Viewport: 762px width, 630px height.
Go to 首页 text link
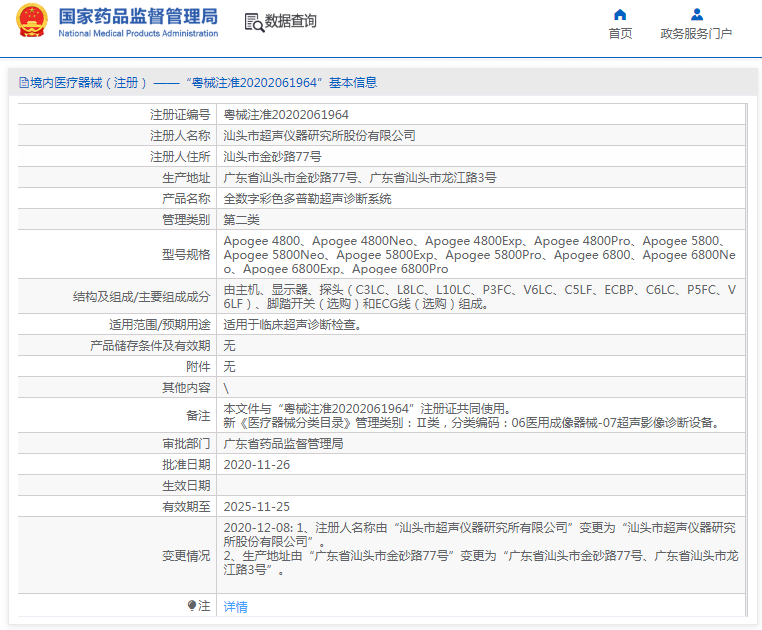click(620, 34)
